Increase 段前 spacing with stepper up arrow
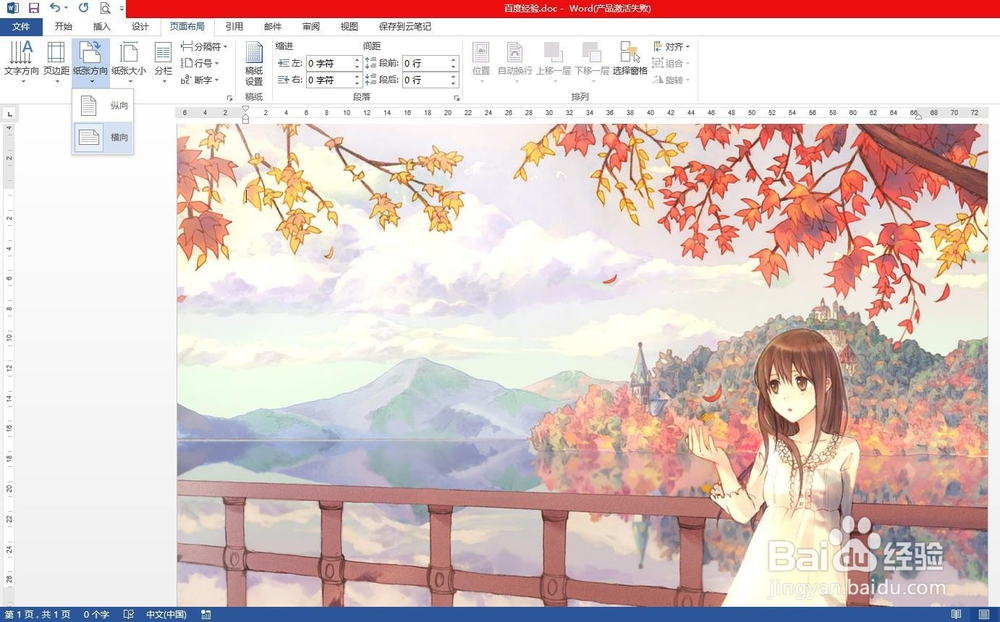The image size is (1000, 622). 453,60
